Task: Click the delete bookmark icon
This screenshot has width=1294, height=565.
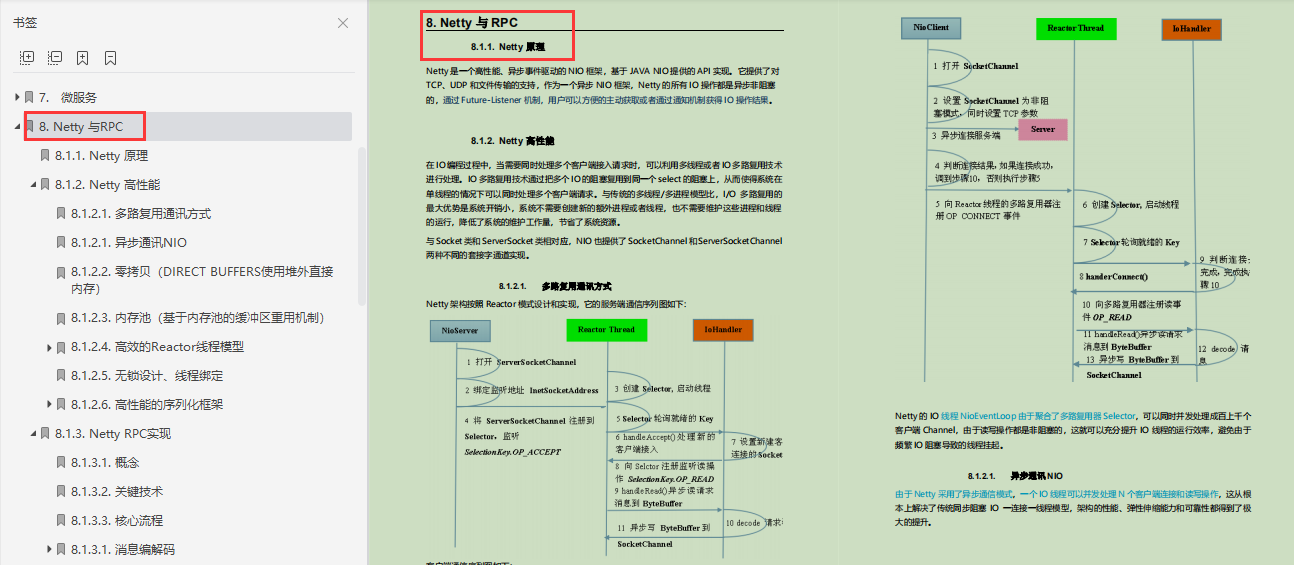Action: pos(111,58)
